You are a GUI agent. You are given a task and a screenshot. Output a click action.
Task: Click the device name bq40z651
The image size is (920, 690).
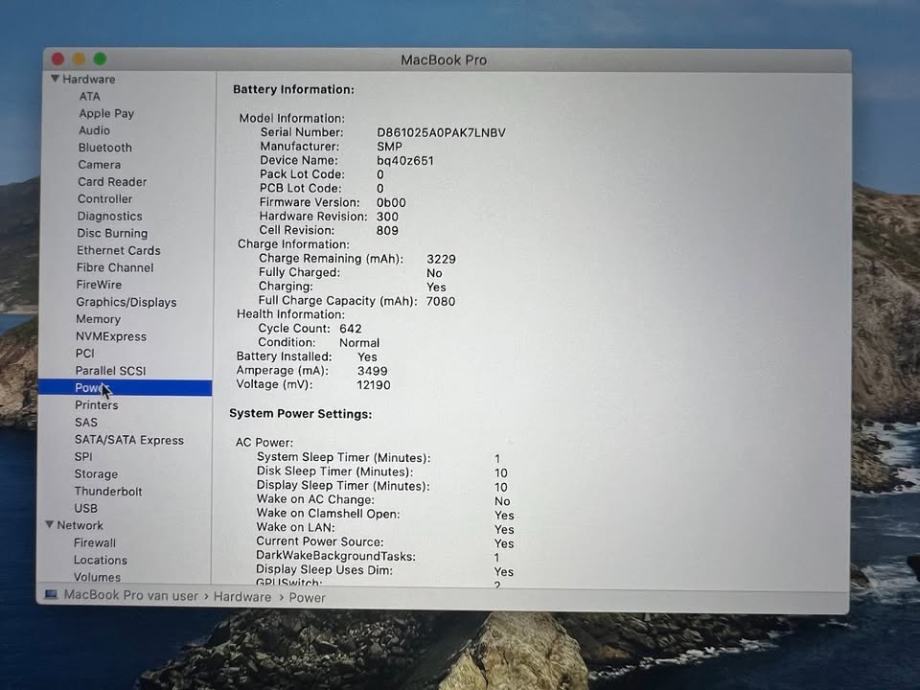coord(405,161)
